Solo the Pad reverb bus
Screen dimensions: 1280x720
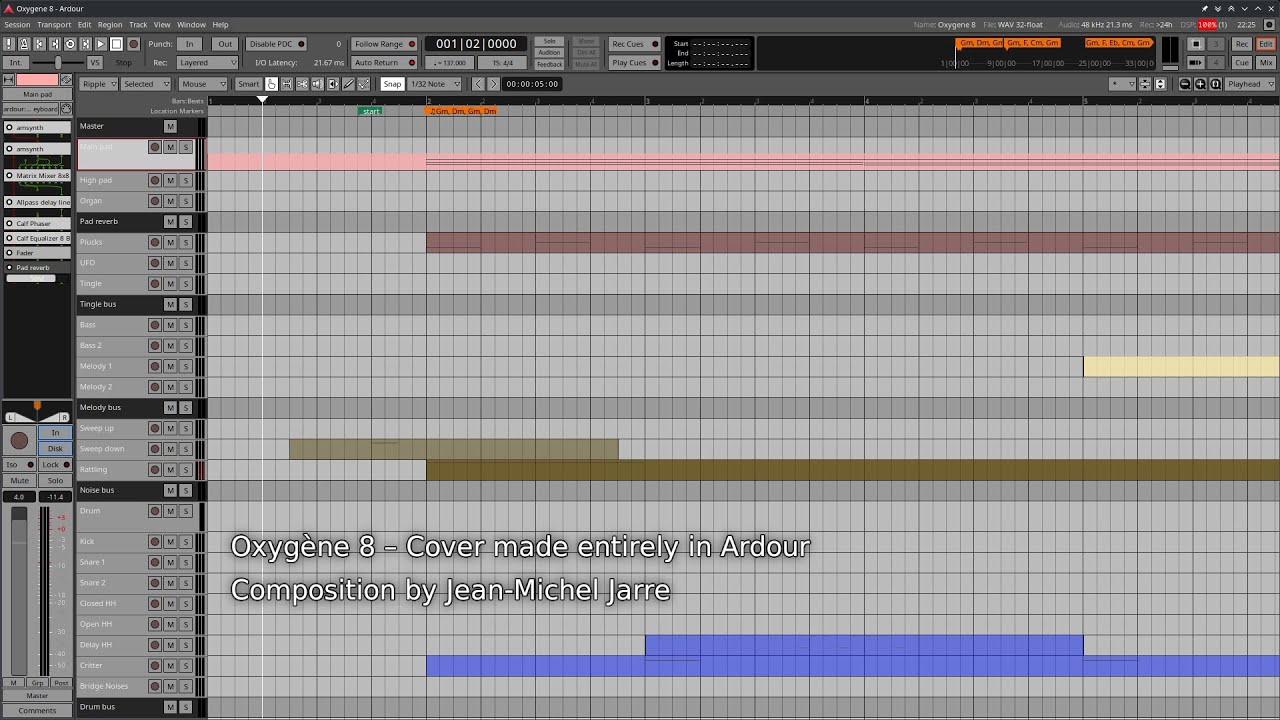click(185, 222)
